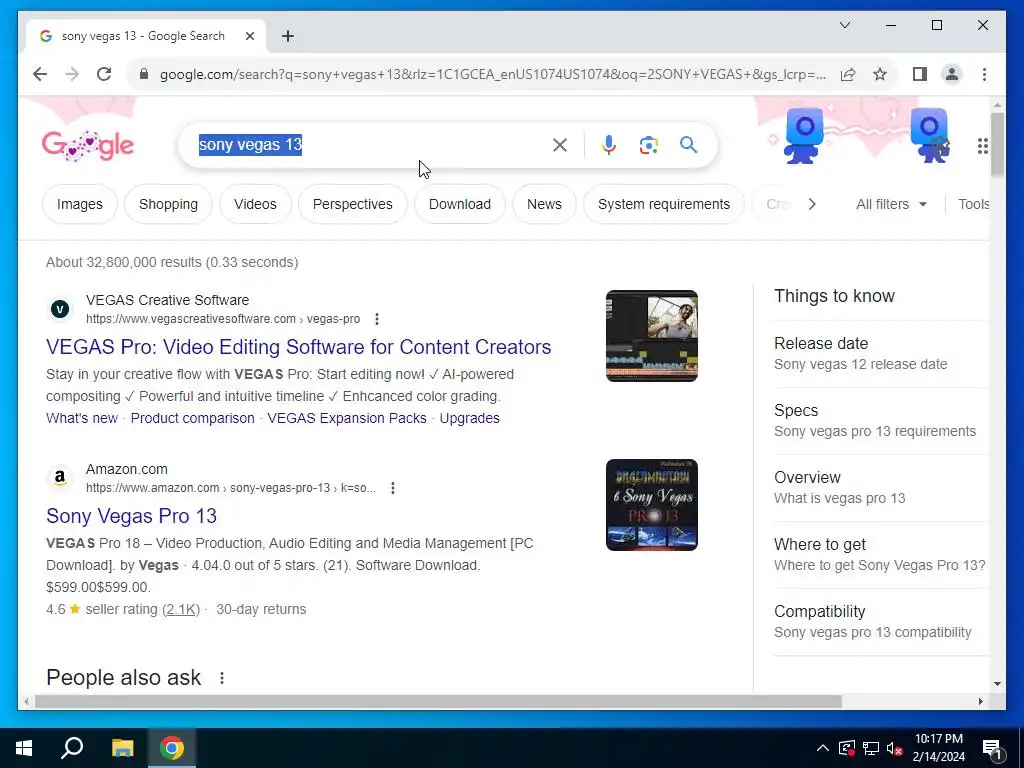The width and height of the screenshot is (1024, 768).
Task: Open the network tray icon
Action: pos(871,748)
